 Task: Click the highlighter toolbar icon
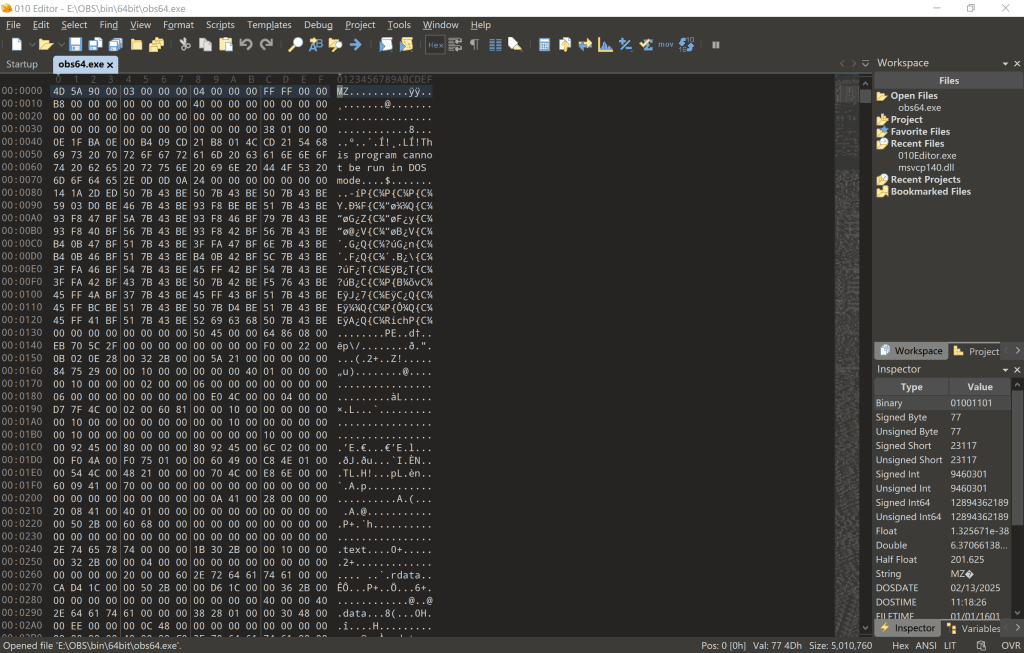pyautogui.click(x=515, y=44)
